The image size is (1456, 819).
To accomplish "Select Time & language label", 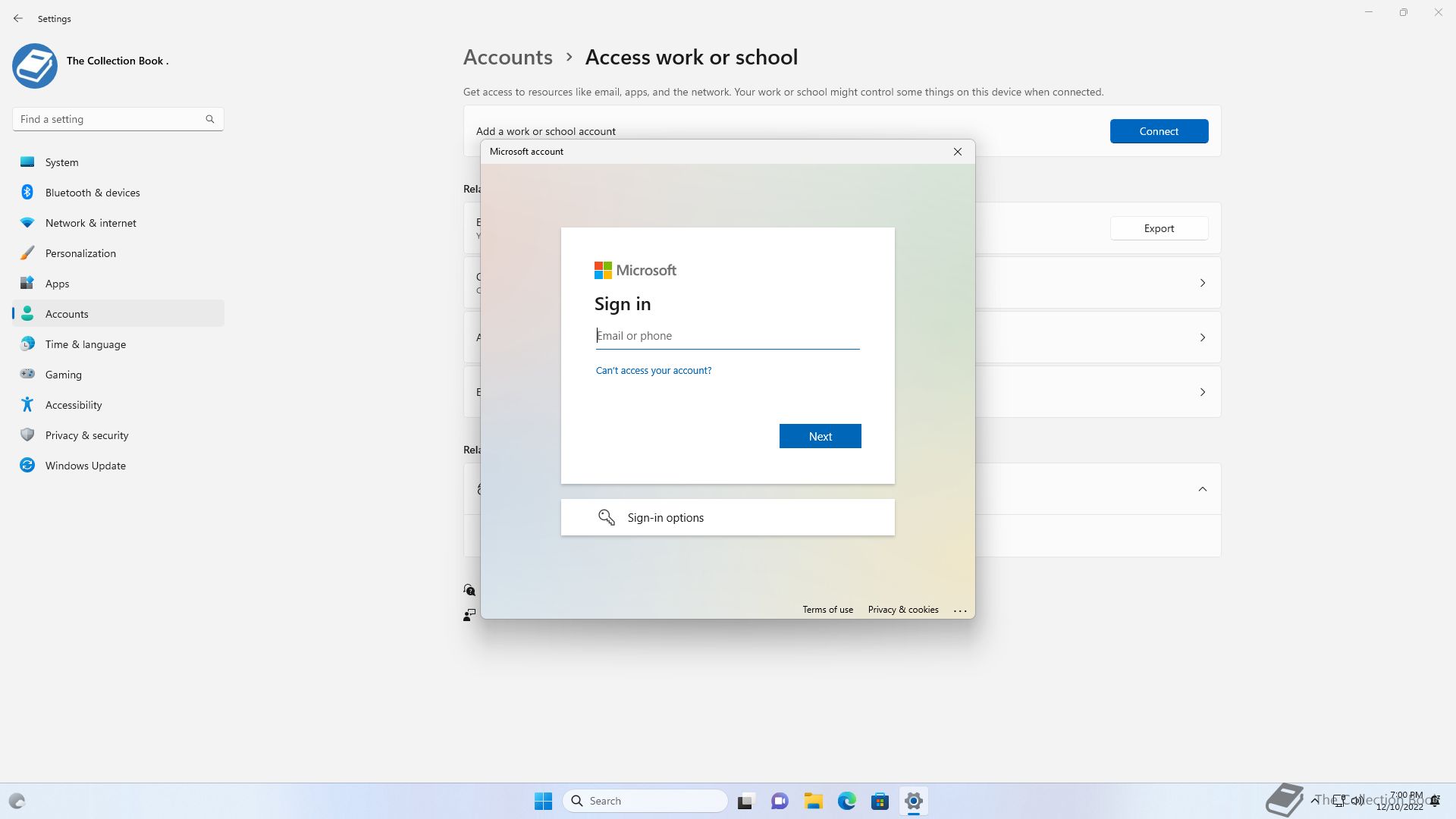I will [x=86, y=344].
